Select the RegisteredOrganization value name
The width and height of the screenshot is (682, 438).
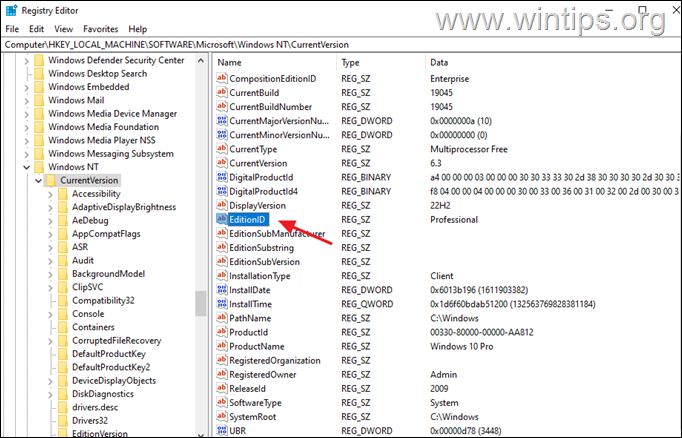pyautogui.click(x=274, y=360)
